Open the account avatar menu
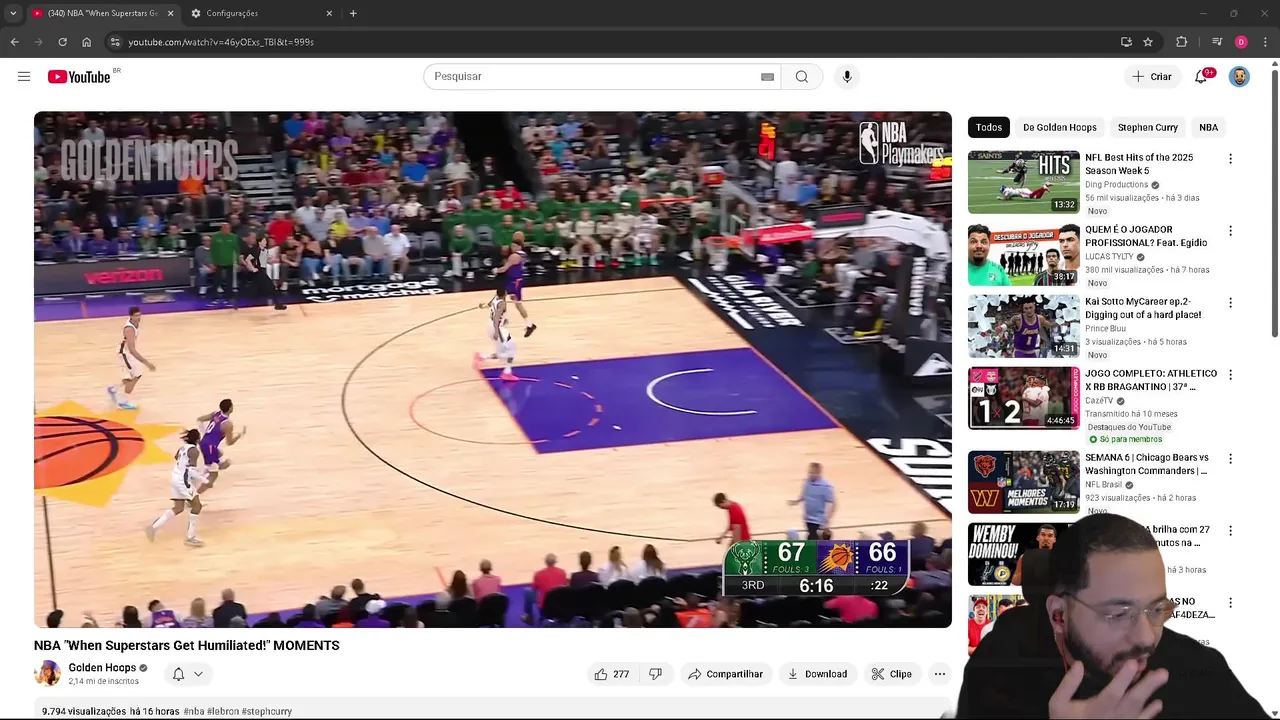Viewport: 1280px width, 720px height. click(1239, 77)
